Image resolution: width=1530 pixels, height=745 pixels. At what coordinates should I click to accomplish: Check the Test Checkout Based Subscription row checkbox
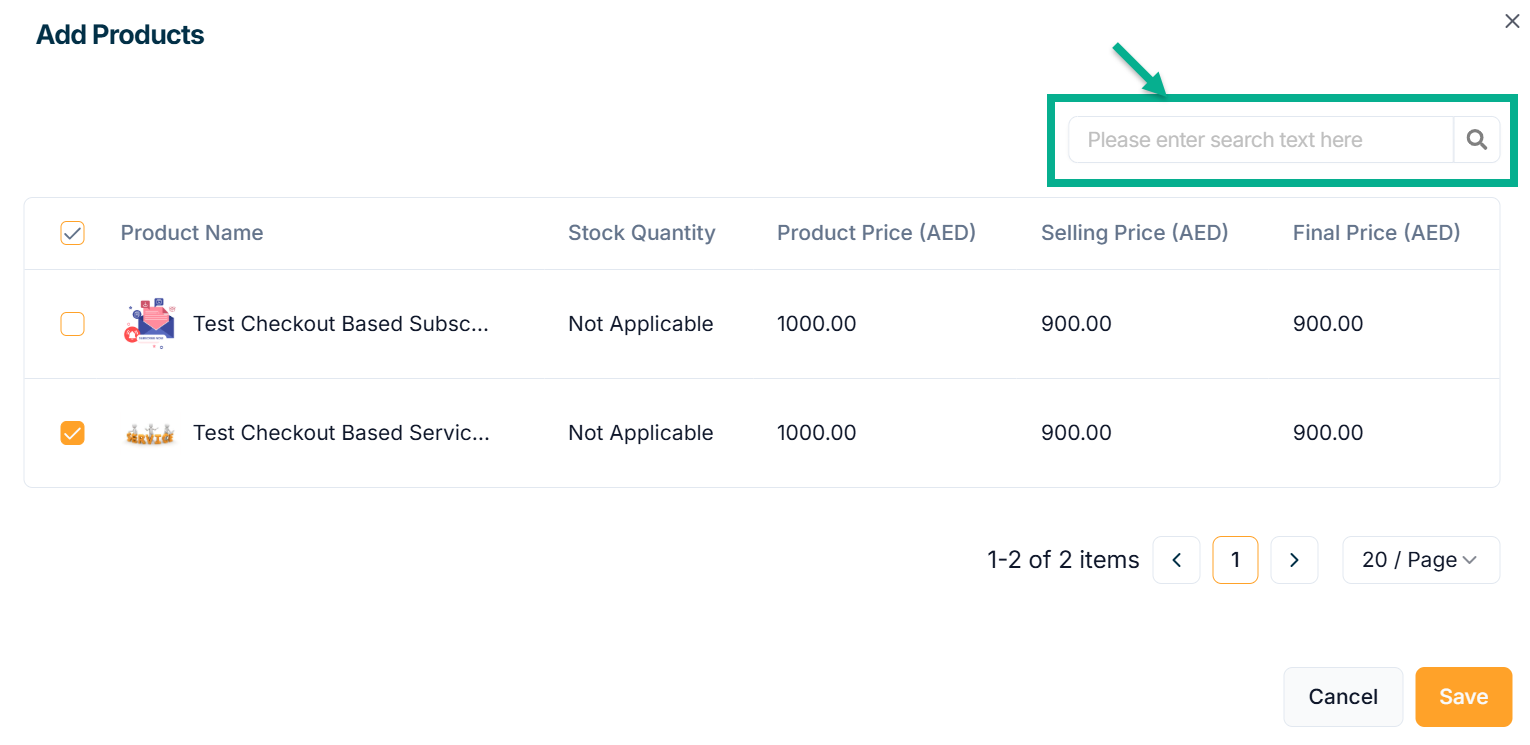[73, 324]
